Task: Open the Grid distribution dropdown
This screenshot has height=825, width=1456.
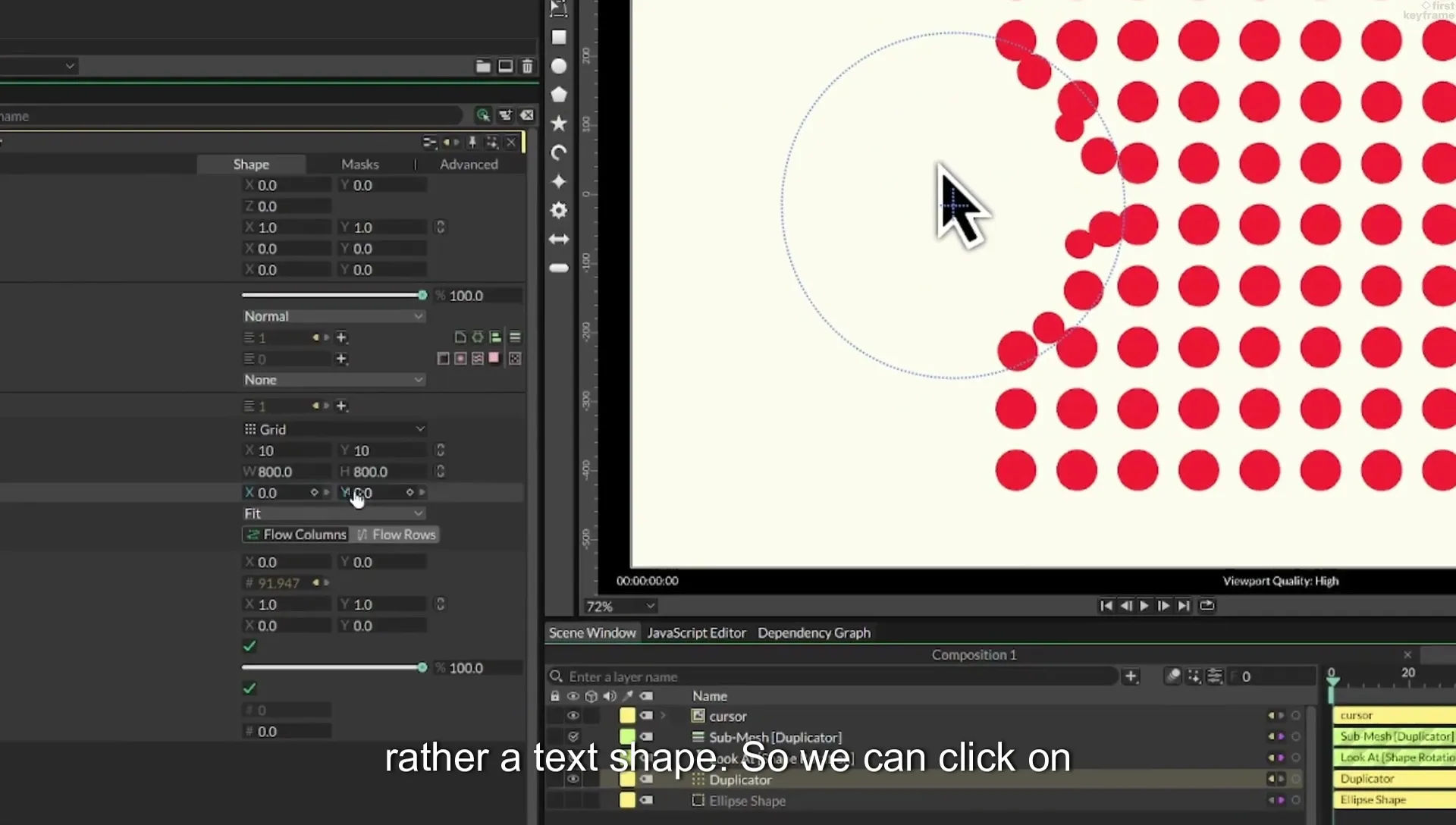Action: [334, 429]
